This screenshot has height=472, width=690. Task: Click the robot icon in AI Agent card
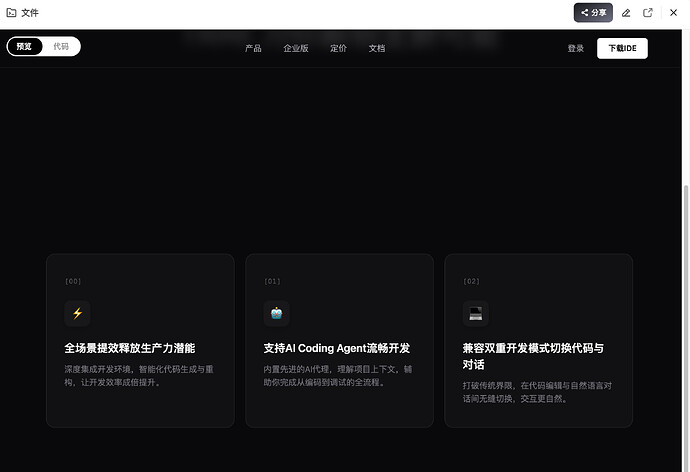(x=276, y=313)
